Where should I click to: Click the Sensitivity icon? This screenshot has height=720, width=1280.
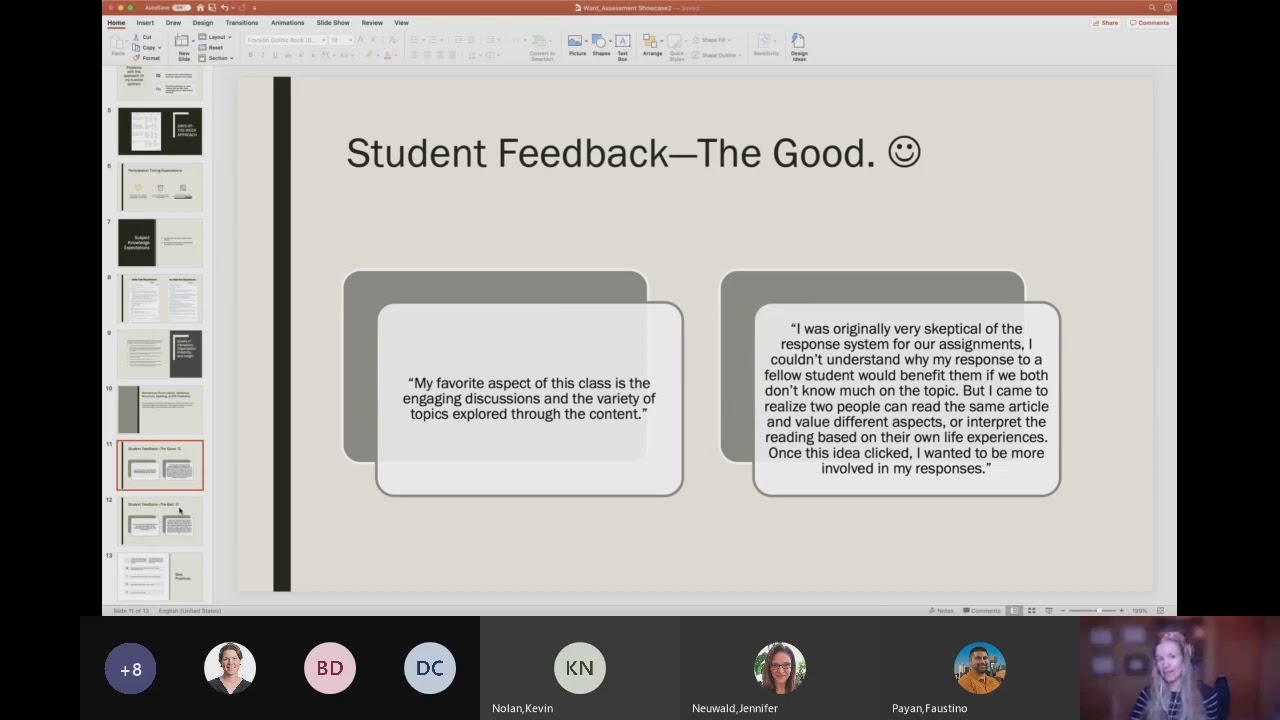click(765, 40)
